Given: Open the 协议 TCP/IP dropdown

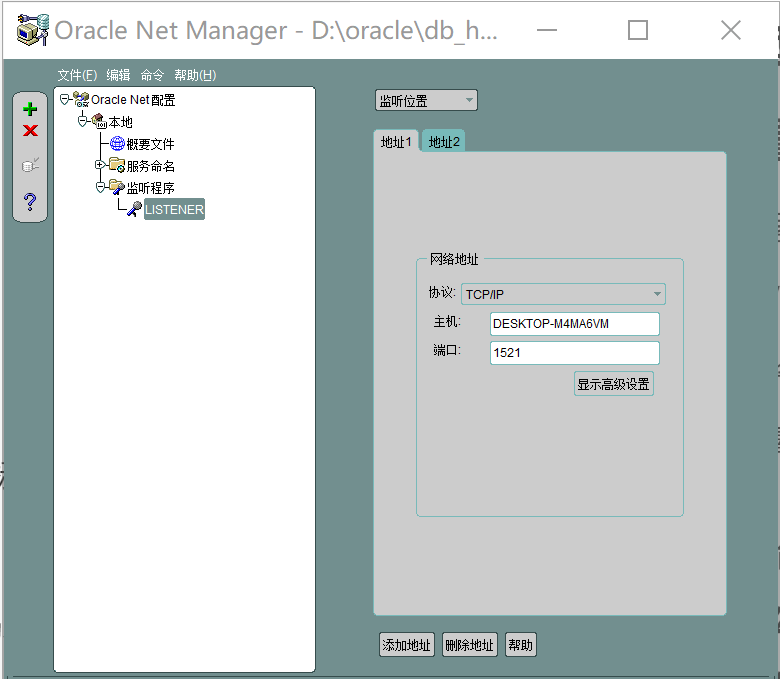Looking at the screenshot, I should (563, 294).
